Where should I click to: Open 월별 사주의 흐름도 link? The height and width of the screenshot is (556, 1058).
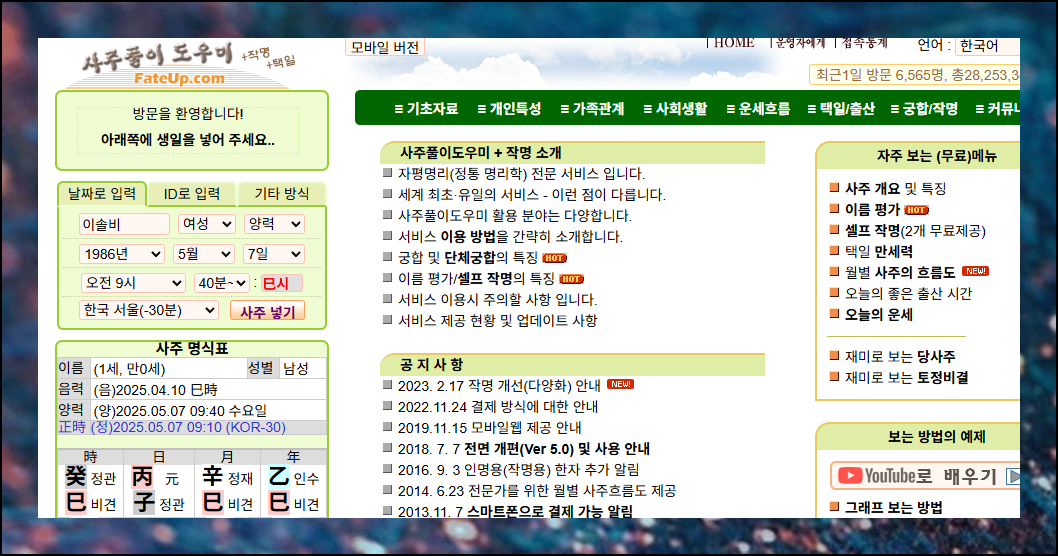pos(899,273)
